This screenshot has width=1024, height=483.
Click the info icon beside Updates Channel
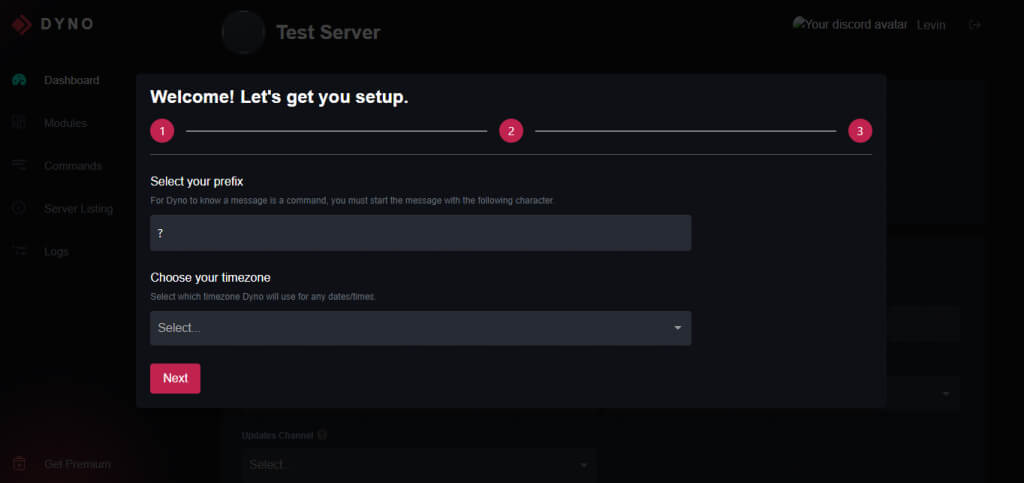[x=323, y=436]
